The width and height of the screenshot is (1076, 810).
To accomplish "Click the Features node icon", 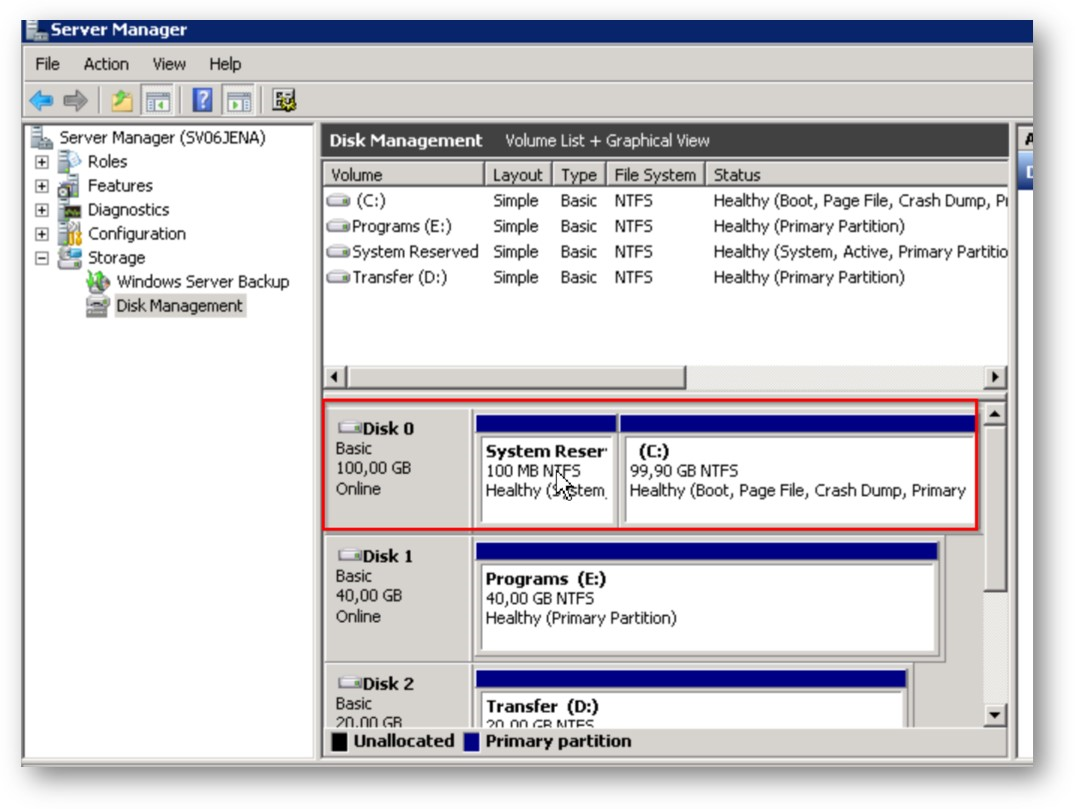I will click(69, 185).
